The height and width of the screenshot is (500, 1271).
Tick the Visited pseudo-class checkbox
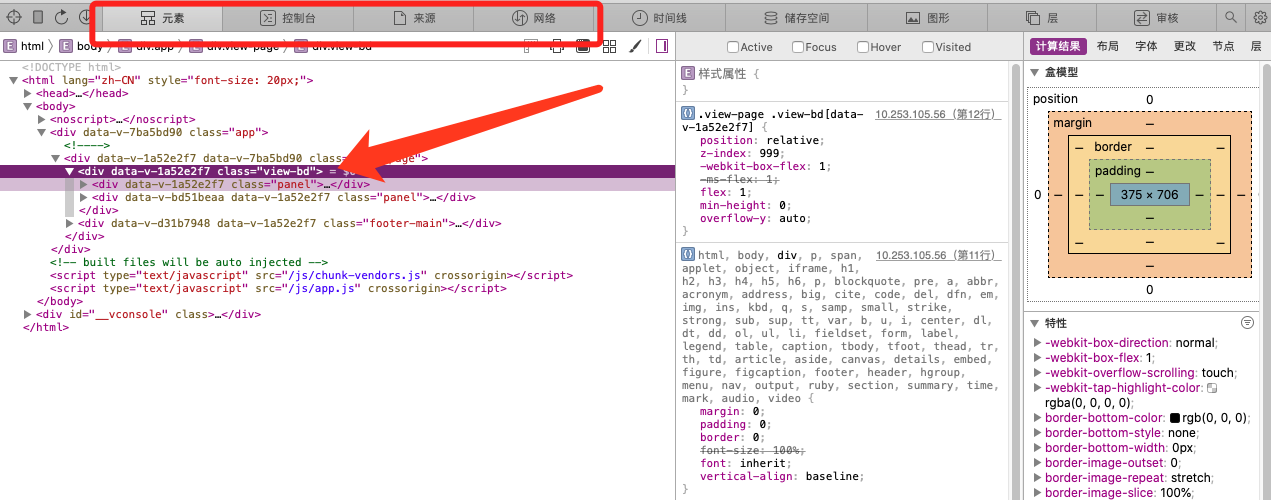928,47
